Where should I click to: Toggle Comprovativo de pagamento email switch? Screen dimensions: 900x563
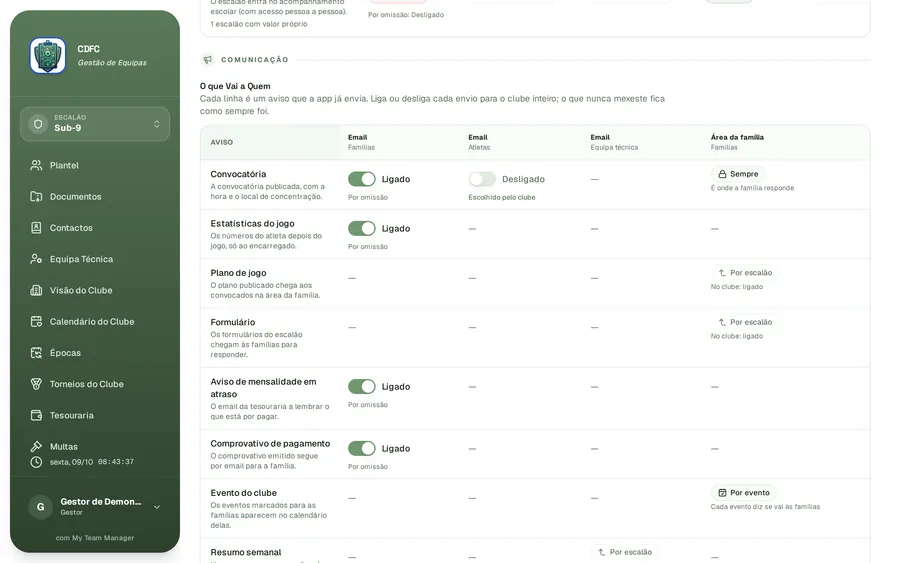(362, 448)
